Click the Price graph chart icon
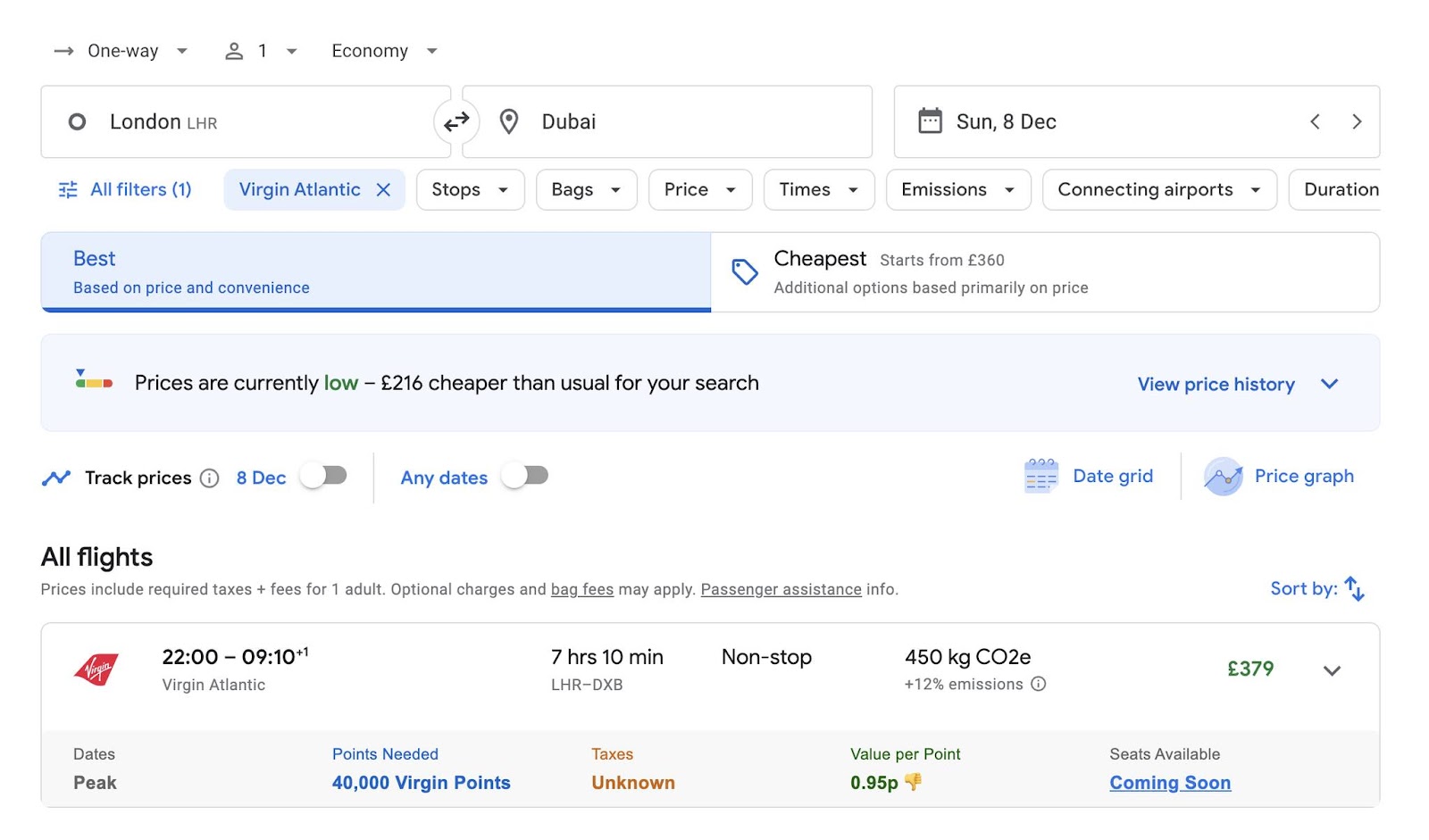Image resolution: width=1429 pixels, height=840 pixels. 1223,476
